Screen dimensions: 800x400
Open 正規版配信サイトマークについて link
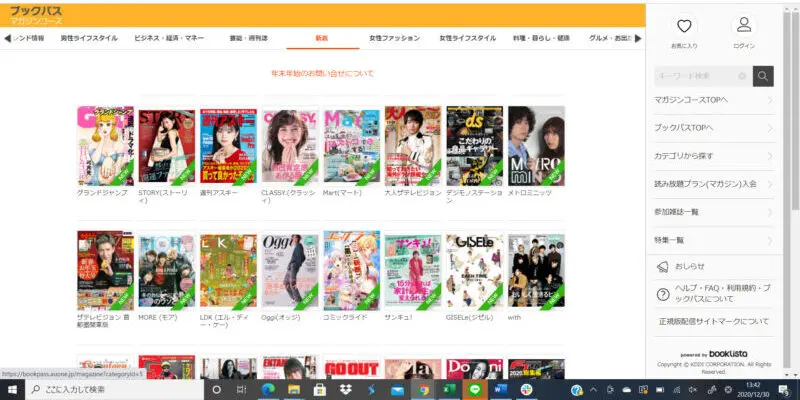tap(714, 321)
